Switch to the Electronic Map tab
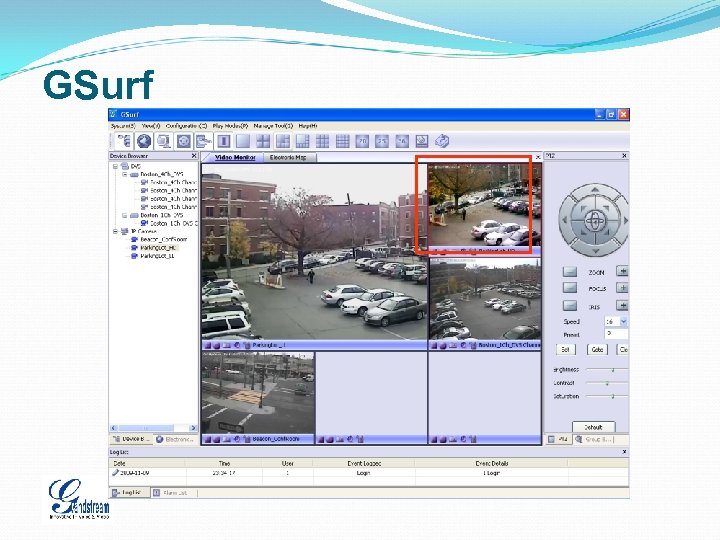 tap(288, 158)
